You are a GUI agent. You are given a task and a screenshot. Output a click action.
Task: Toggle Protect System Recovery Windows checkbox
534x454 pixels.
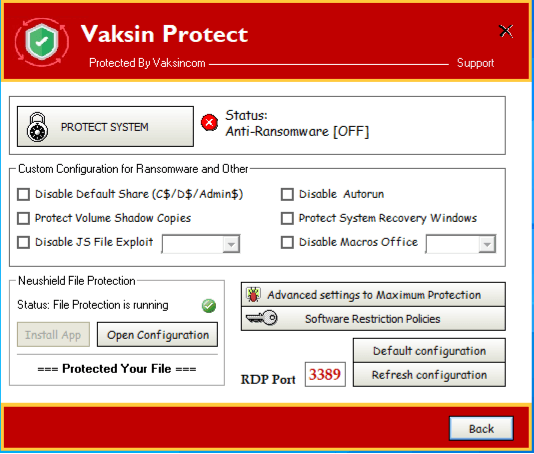click(x=287, y=218)
